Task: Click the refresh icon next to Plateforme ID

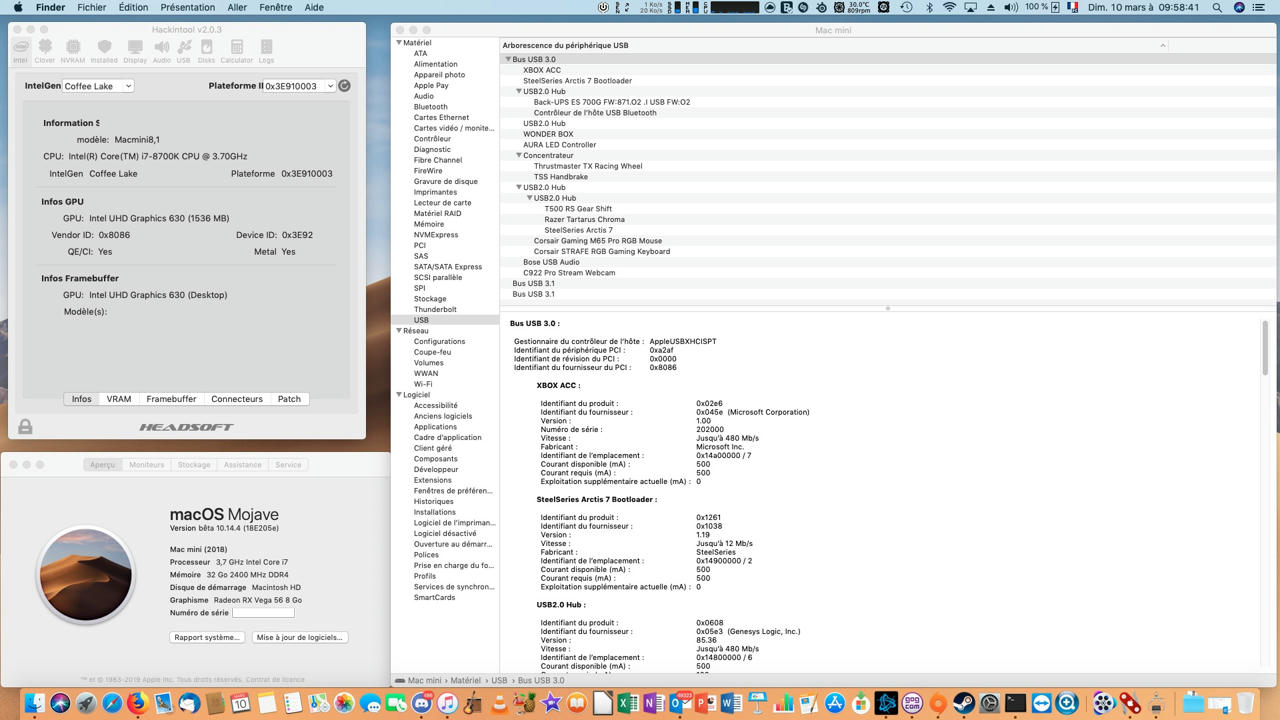Action: (x=344, y=86)
